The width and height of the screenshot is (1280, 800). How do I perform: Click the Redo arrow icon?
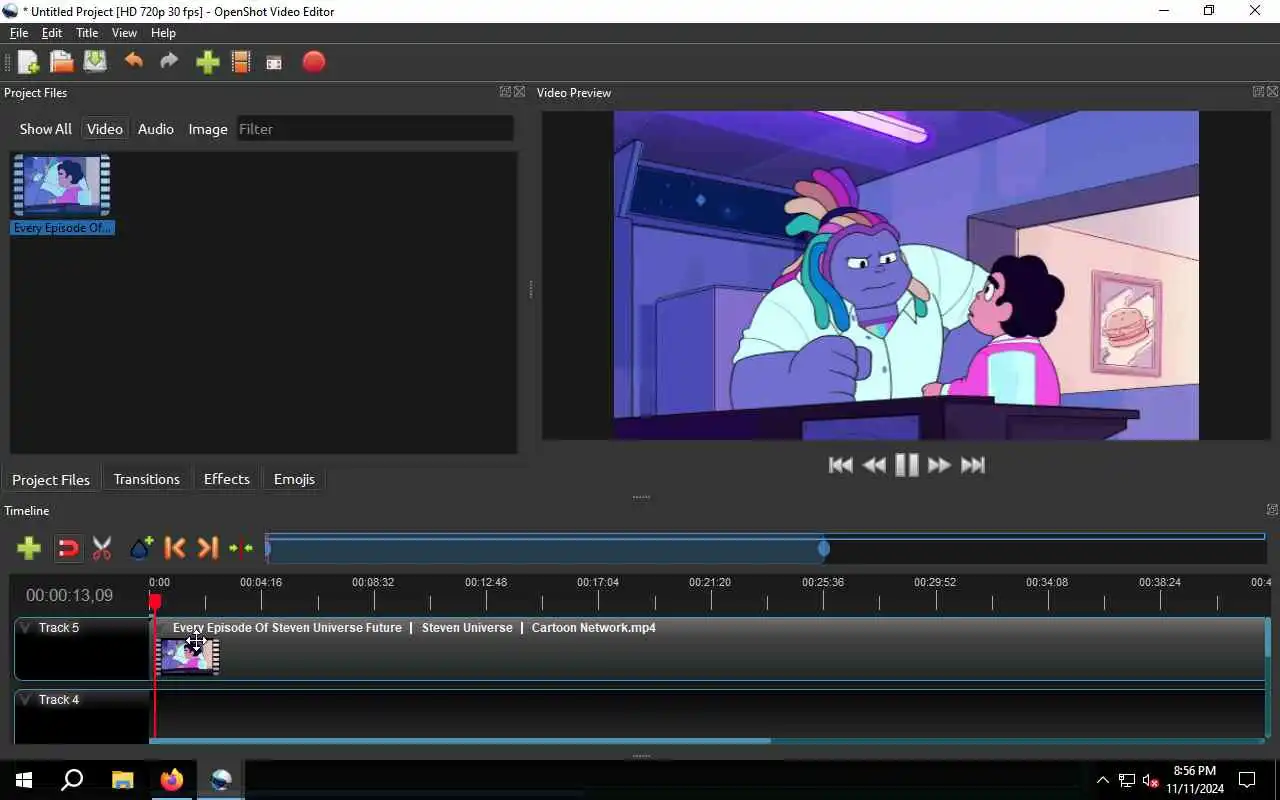[169, 62]
